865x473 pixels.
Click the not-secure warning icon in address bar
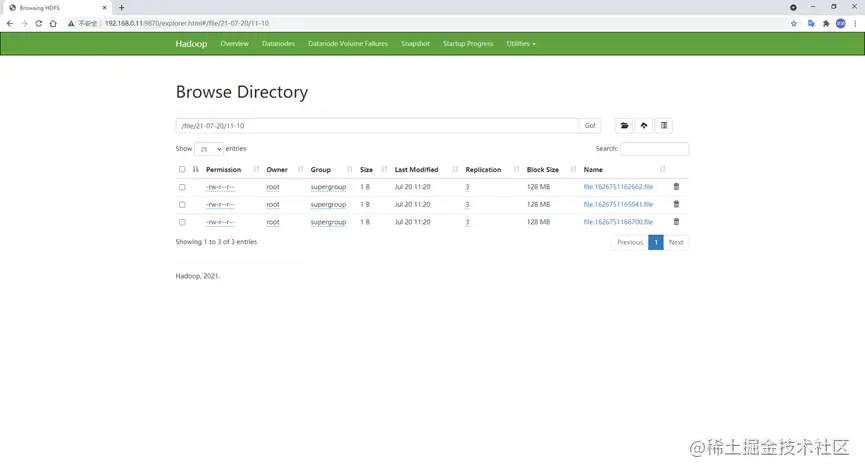coord(71,23)
